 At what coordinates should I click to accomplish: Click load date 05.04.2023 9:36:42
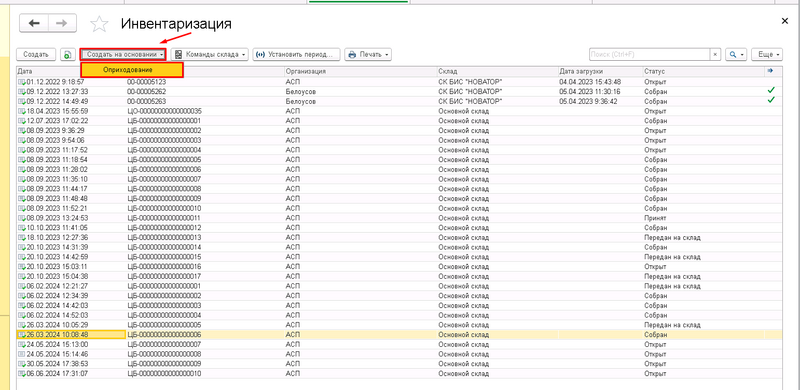[x=588, y=102]
